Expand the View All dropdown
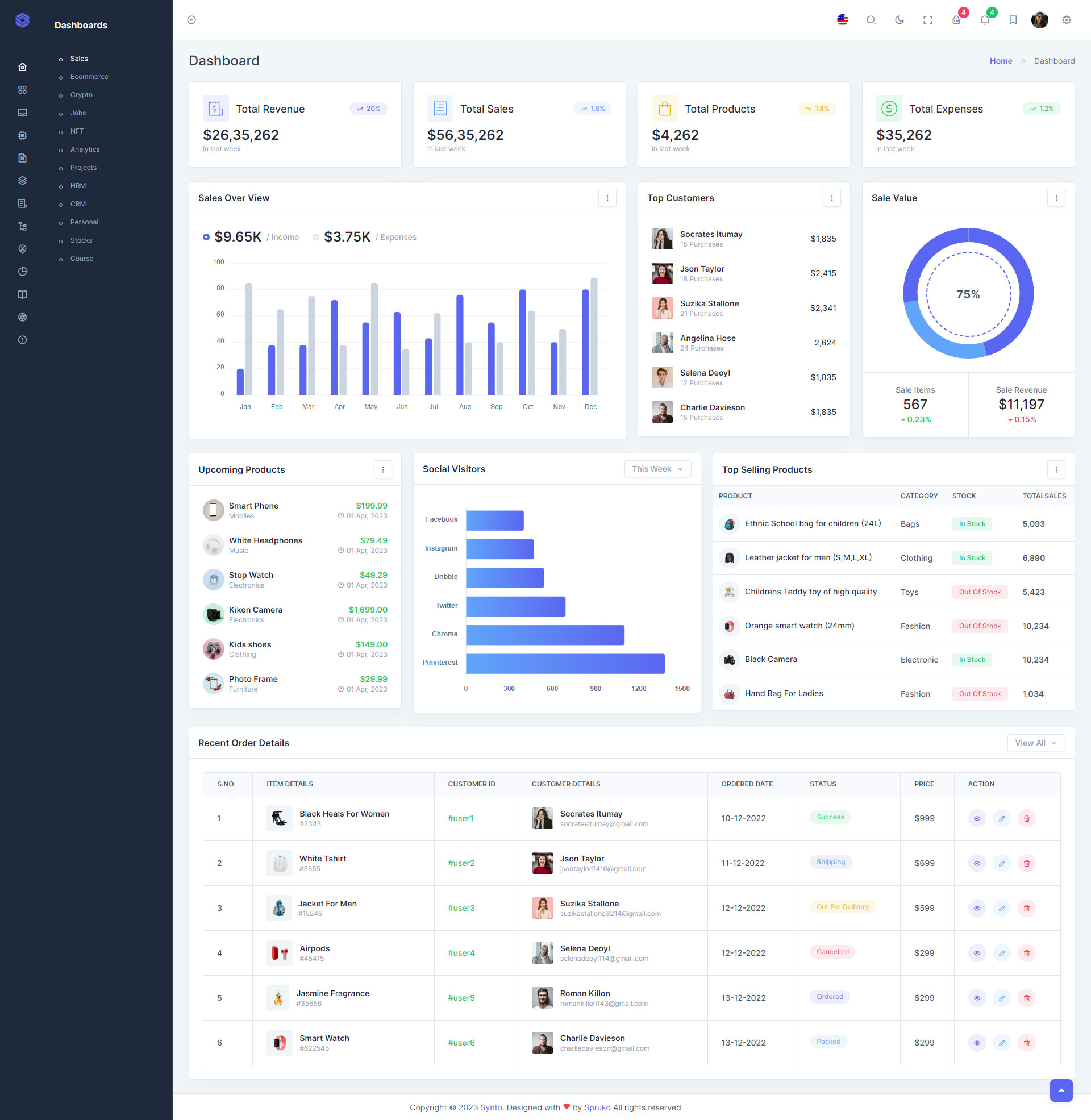 click(x=1035, y=743)
